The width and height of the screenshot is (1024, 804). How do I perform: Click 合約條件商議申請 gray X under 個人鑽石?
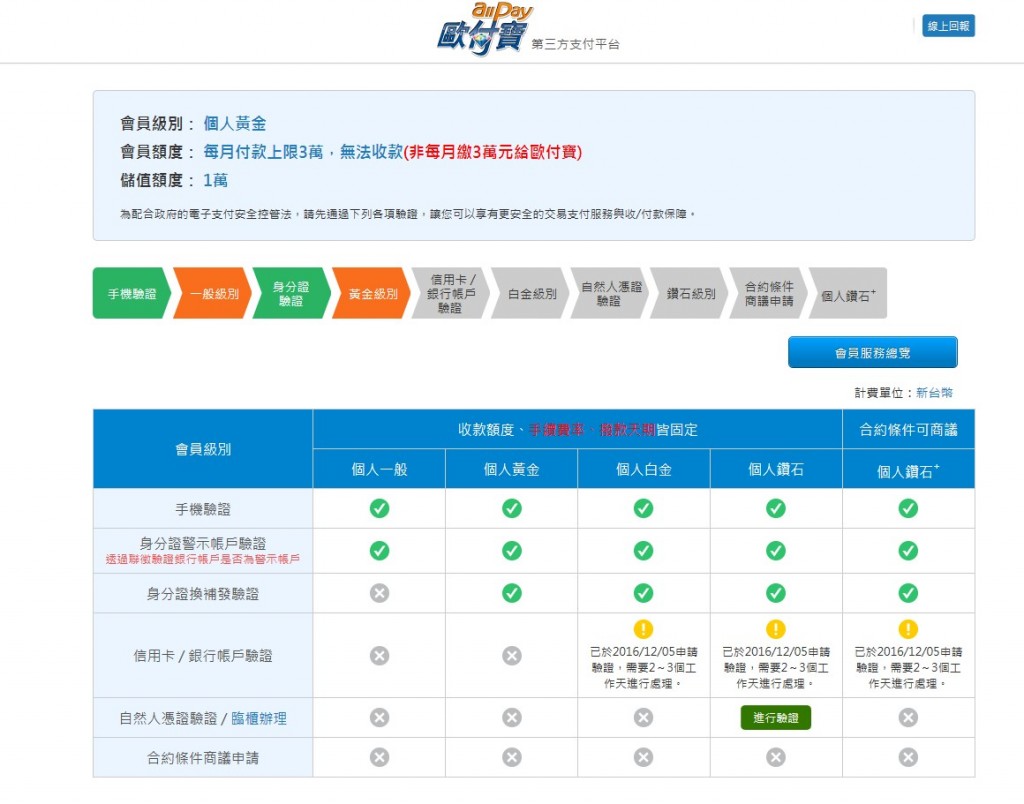tap(776, 758)
